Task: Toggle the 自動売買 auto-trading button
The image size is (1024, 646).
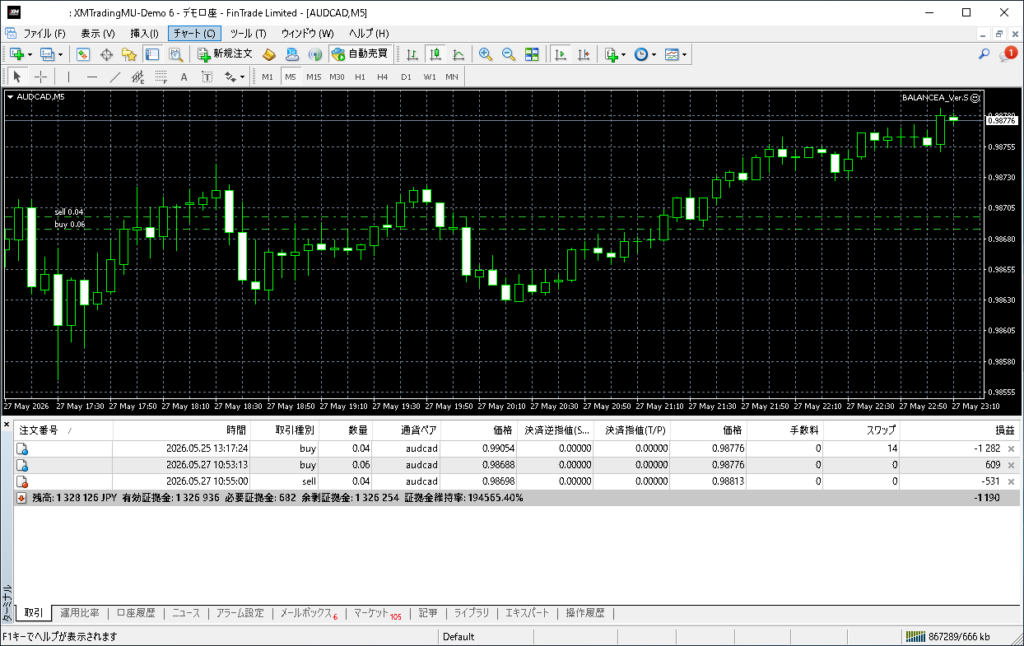Action: tap(360, 54)
